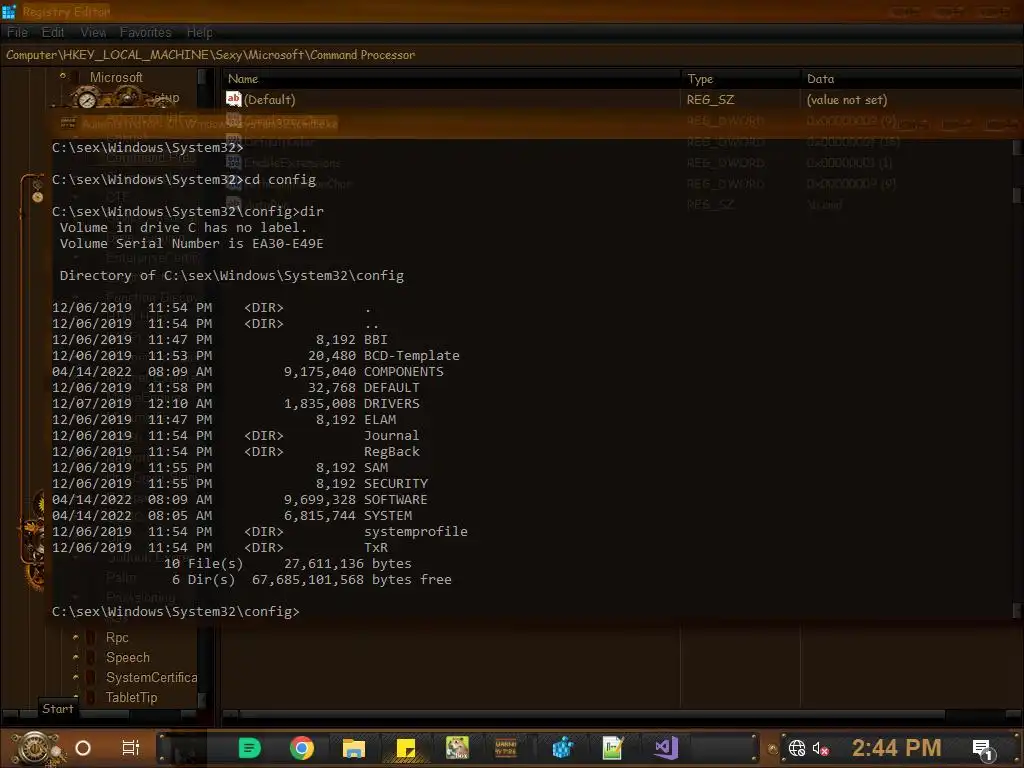Expand the Speech key node

click(76, 657)
